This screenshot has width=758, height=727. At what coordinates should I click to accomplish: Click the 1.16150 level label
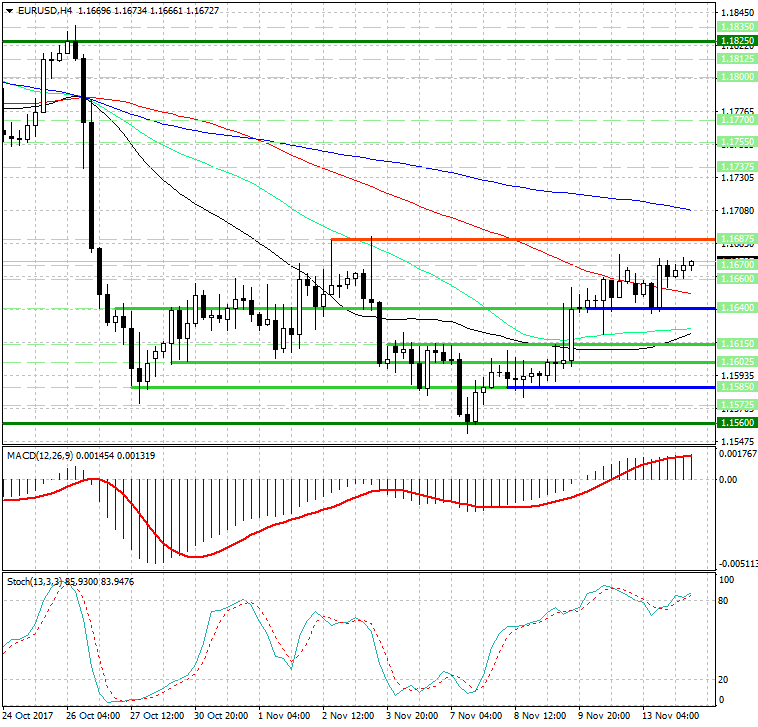pos(736,344)
